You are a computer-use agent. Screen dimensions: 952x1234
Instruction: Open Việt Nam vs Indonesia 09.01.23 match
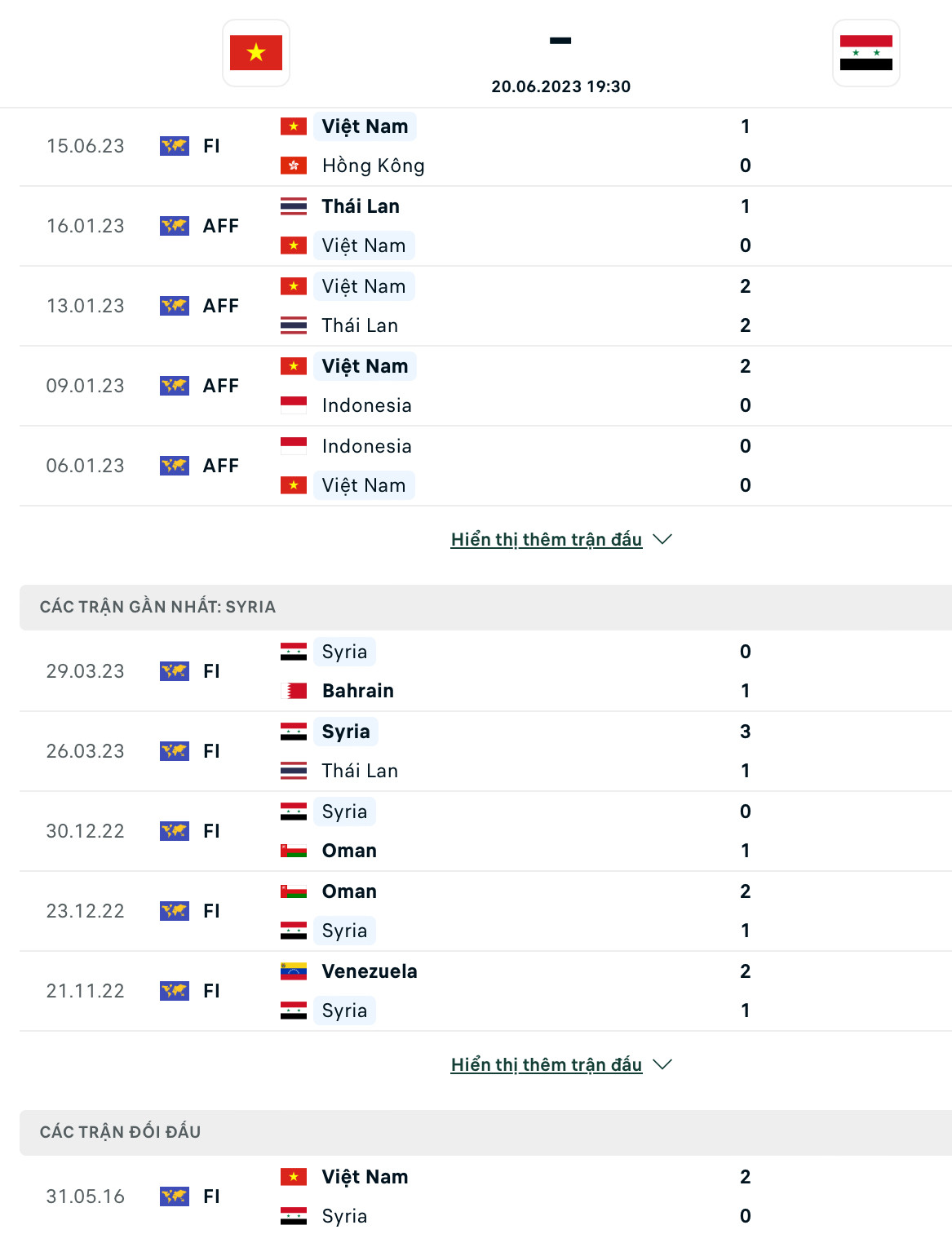click(x=489, y=386)
